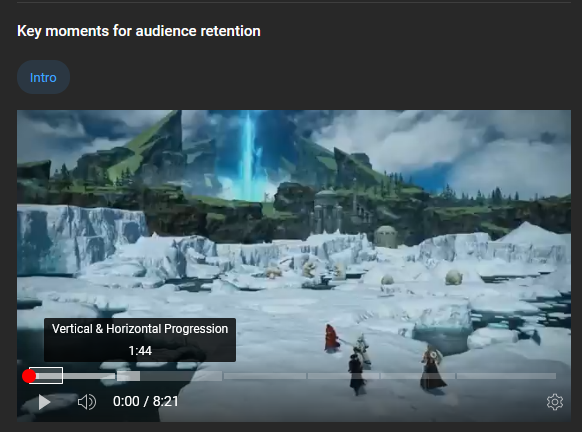Click the highlighted intro segment on timeline
This screenshot has width=582, height=432.
[x=46, y=376]
